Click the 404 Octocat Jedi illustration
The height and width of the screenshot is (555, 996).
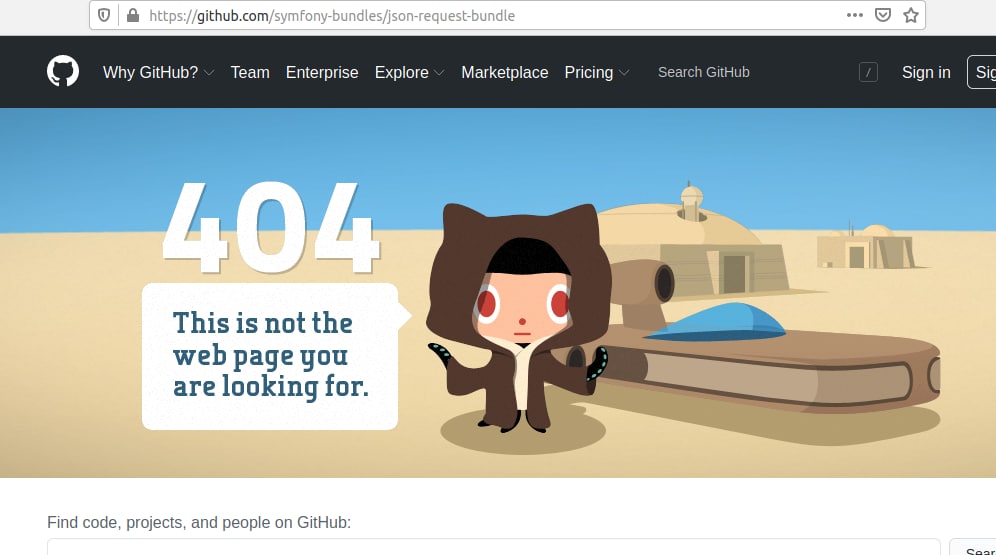click(x=521, y=318)
